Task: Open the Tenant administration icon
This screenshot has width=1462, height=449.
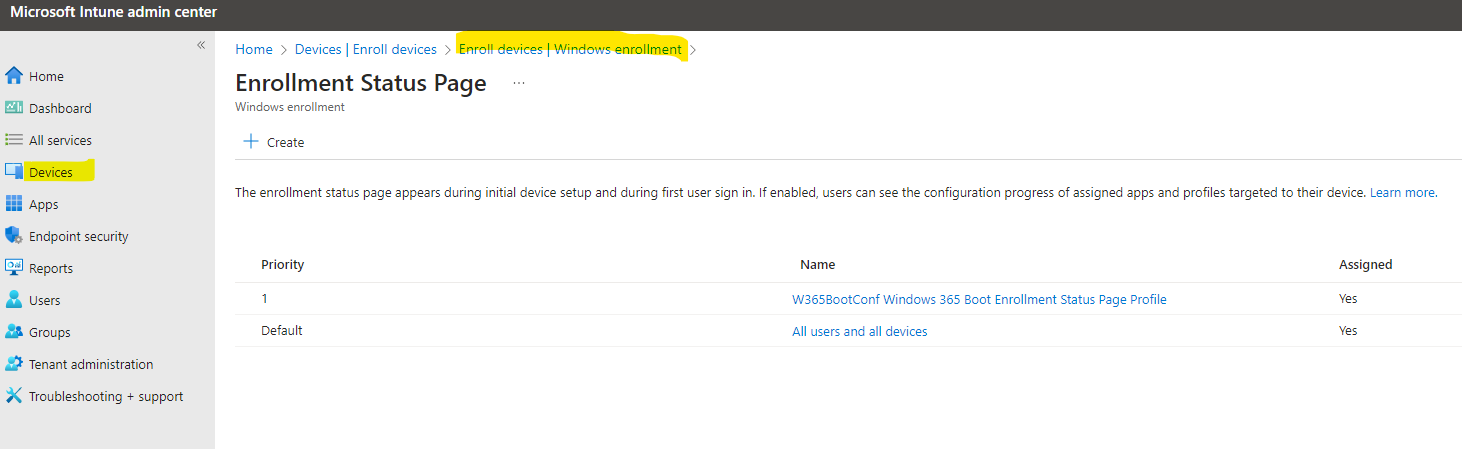Action: [x=14, y=364]
